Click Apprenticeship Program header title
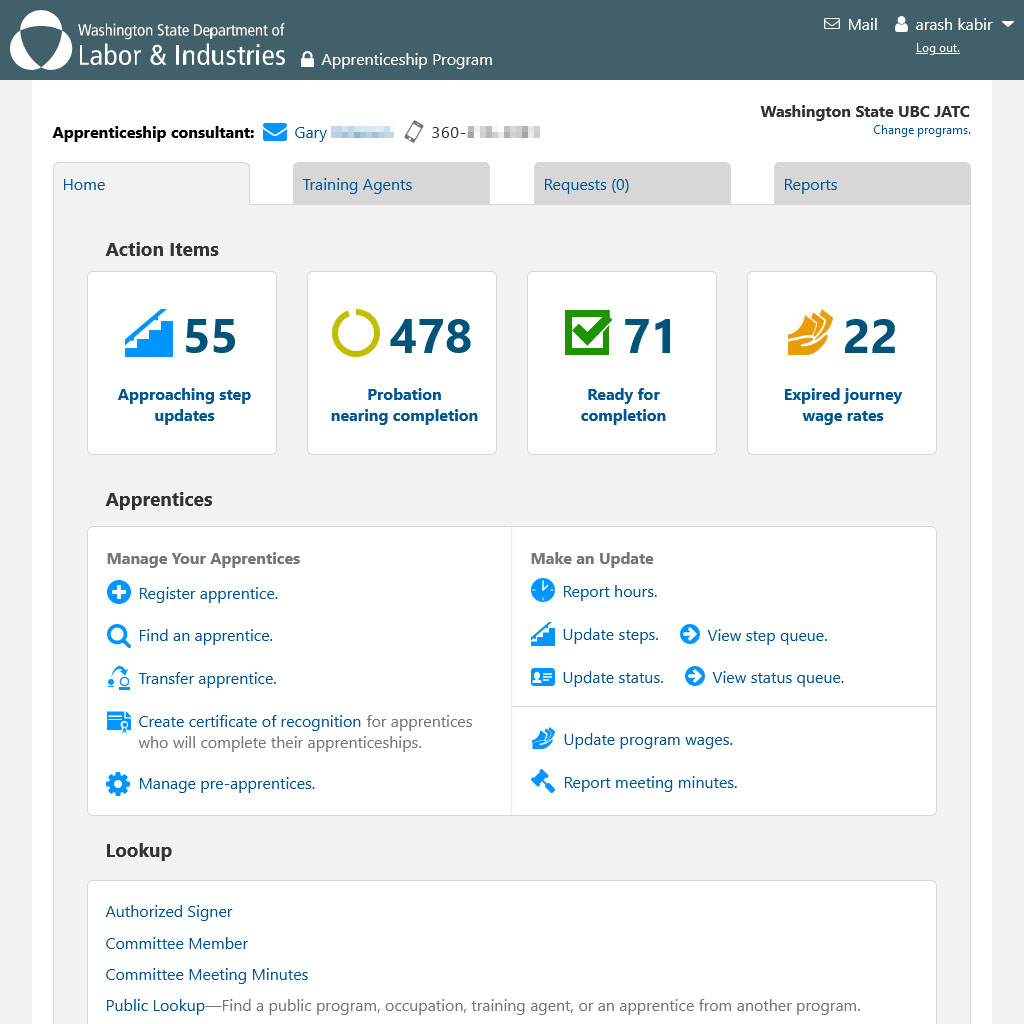 [x=407, y=59]
